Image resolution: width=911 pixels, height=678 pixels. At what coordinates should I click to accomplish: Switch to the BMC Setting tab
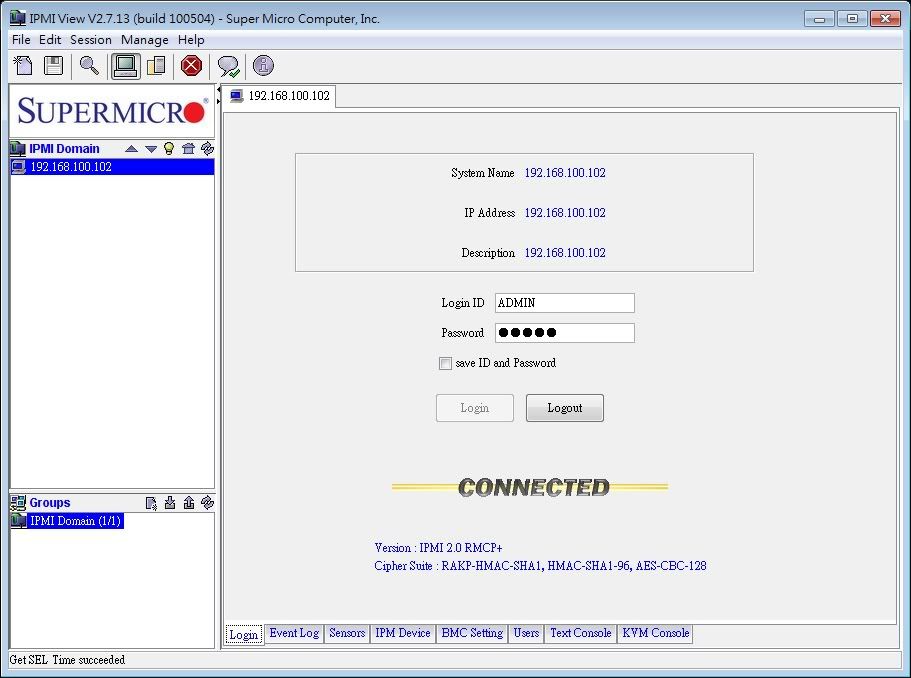[x=472, y=633]
